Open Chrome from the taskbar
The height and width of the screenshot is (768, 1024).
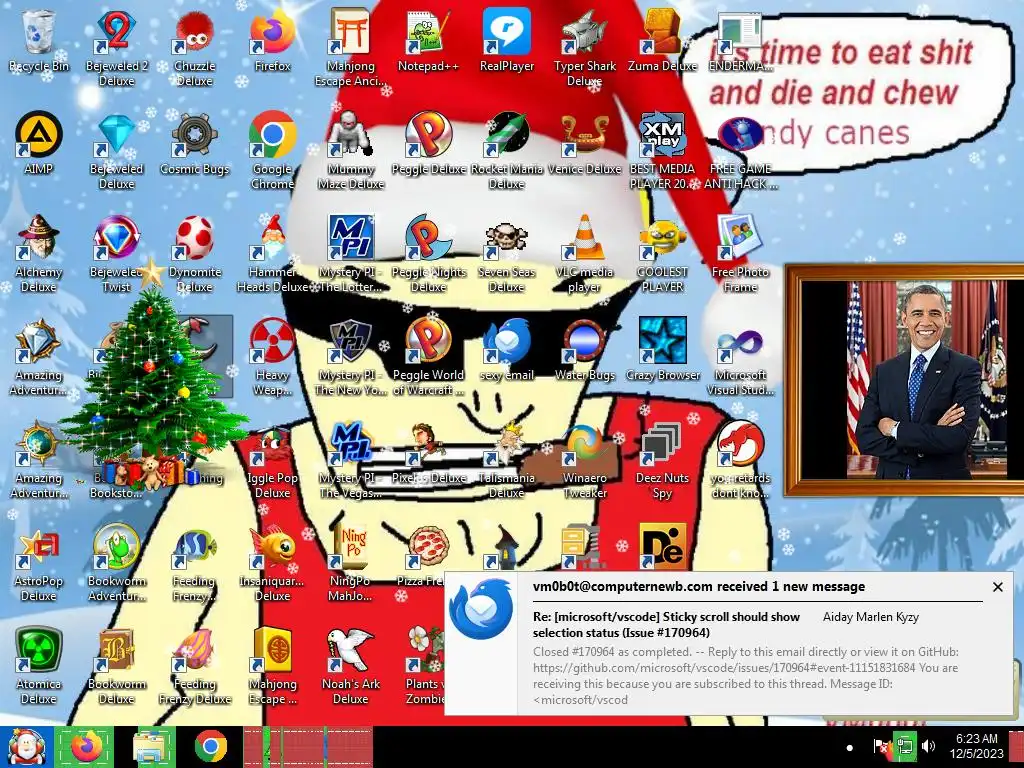[210, 747]
